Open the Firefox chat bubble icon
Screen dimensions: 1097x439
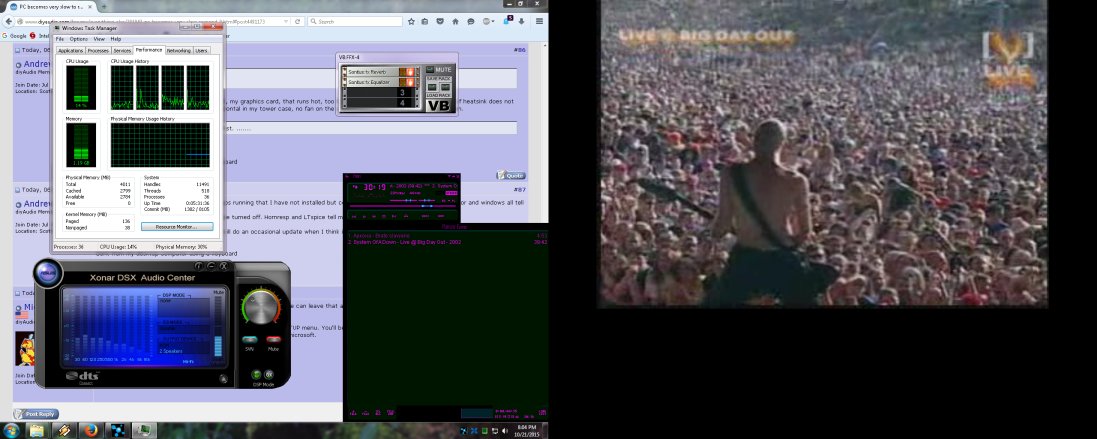471,22
